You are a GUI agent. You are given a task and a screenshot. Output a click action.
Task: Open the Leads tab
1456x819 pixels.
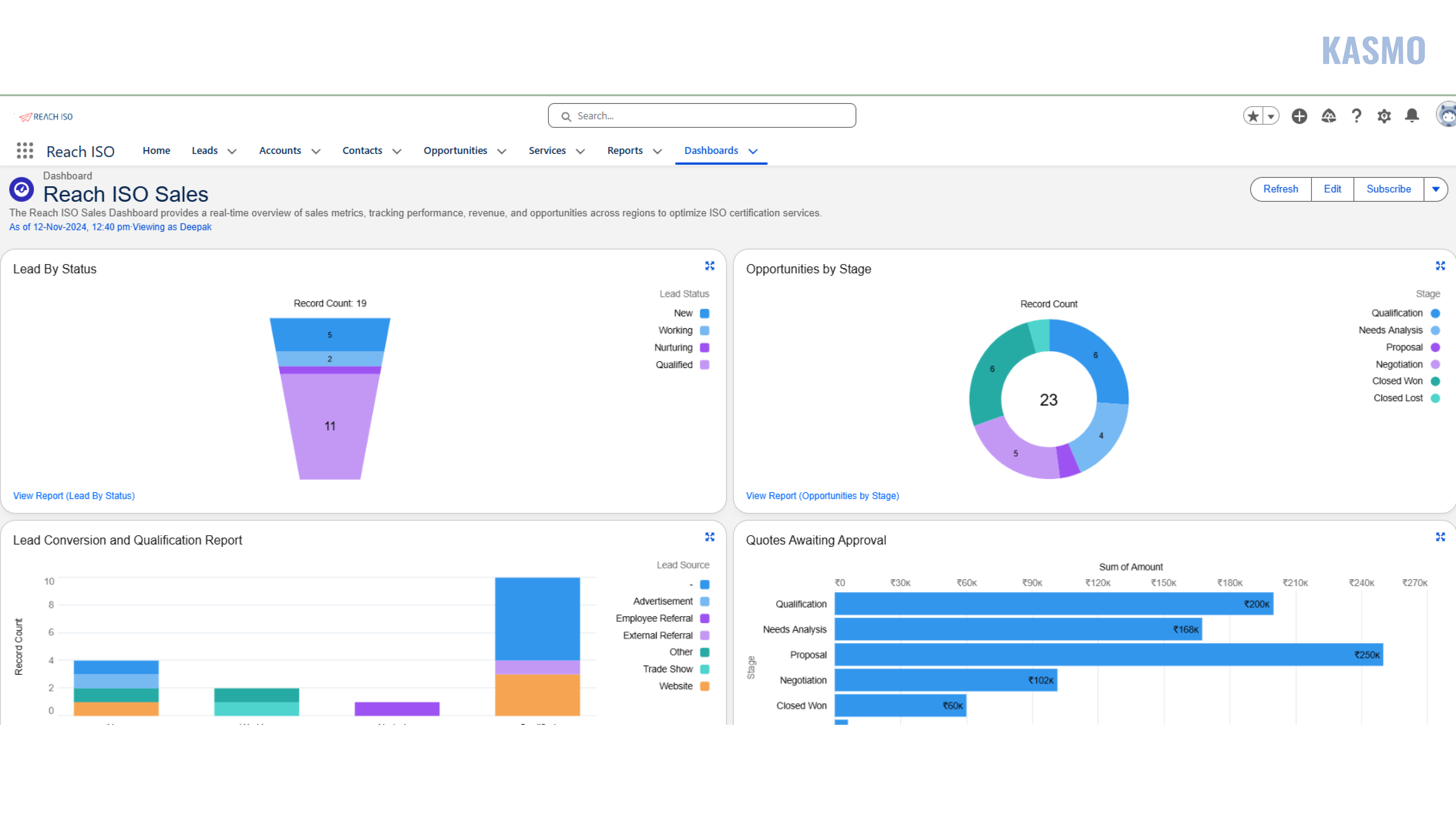click(x=204, y=150)
